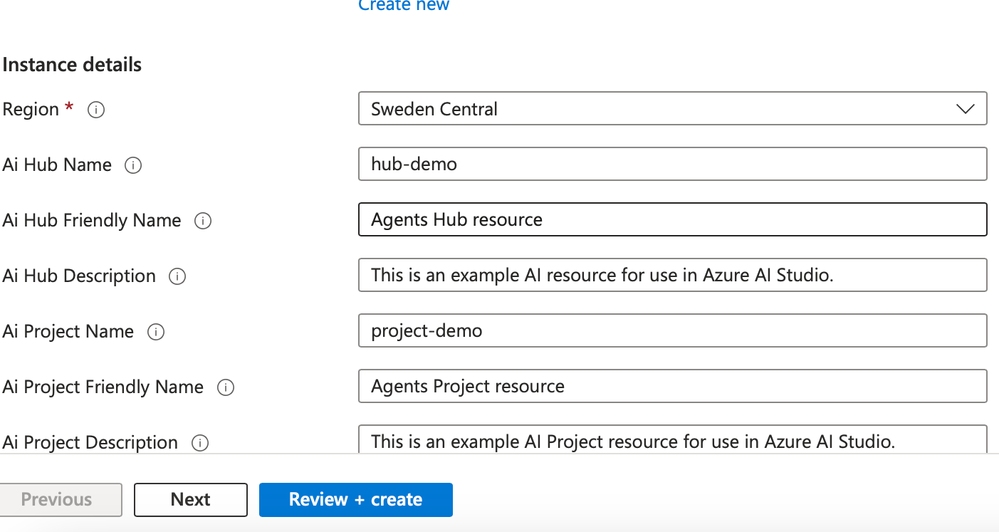The image size is (999, 532).
Task: Click the info icon next to Ai Project Name
Action: tap(156, 332)
